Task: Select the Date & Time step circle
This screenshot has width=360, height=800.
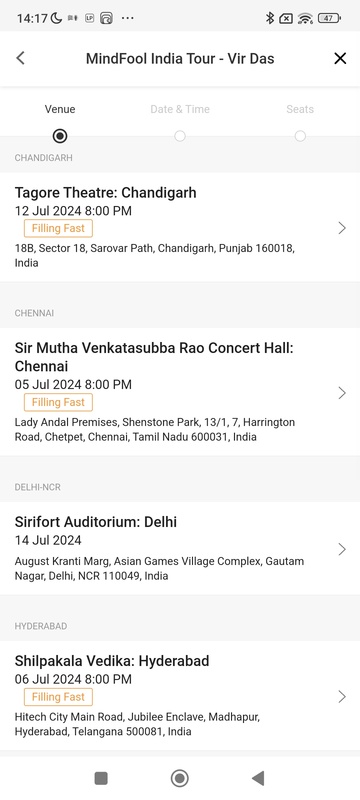Action: tap(179, 136)
